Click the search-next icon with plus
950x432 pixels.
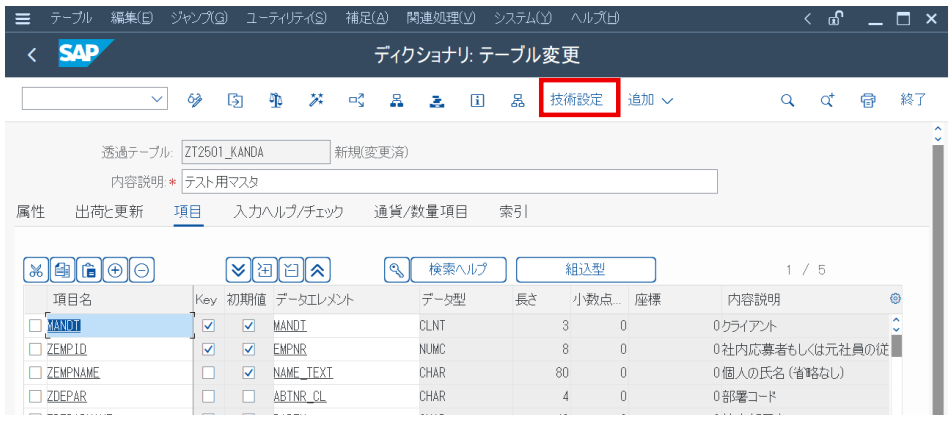(828, 101)
